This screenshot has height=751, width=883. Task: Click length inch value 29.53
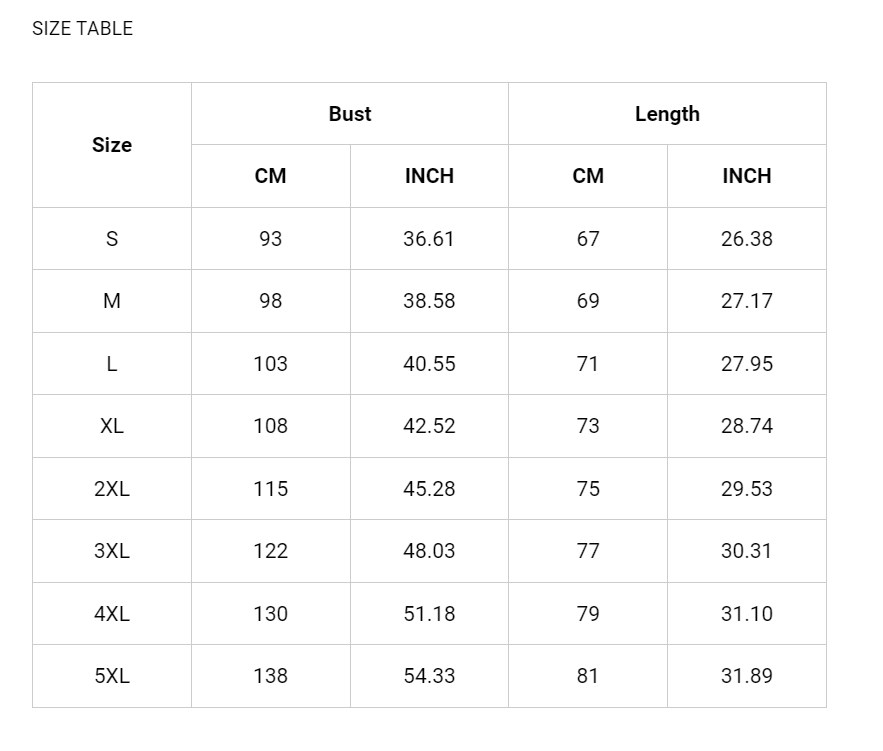(x=747, y=489)
